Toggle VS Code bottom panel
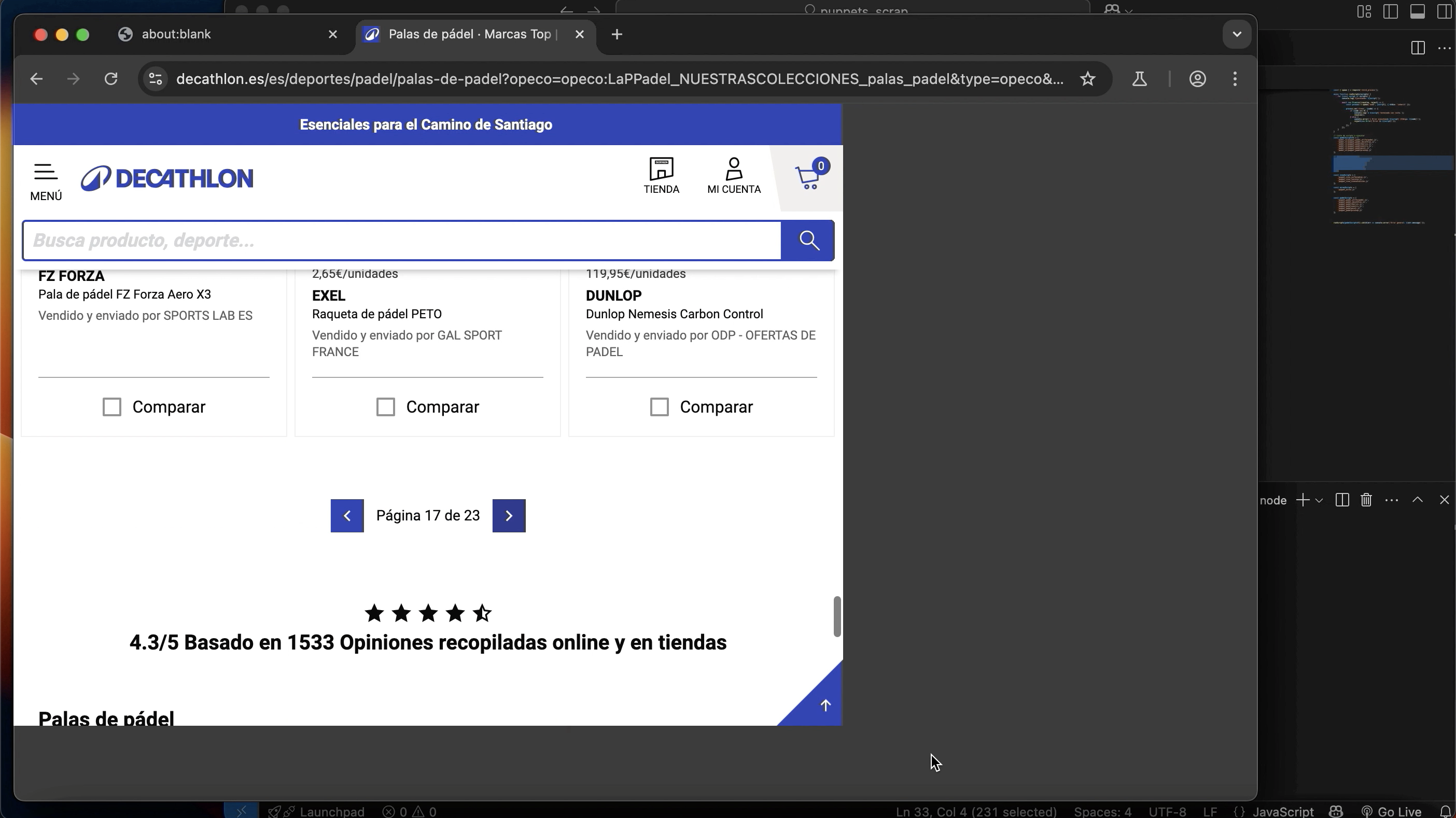Image resolution: width=1456 pixels, height=818 pixels. pyautogui.click(x=1418, y=11)
